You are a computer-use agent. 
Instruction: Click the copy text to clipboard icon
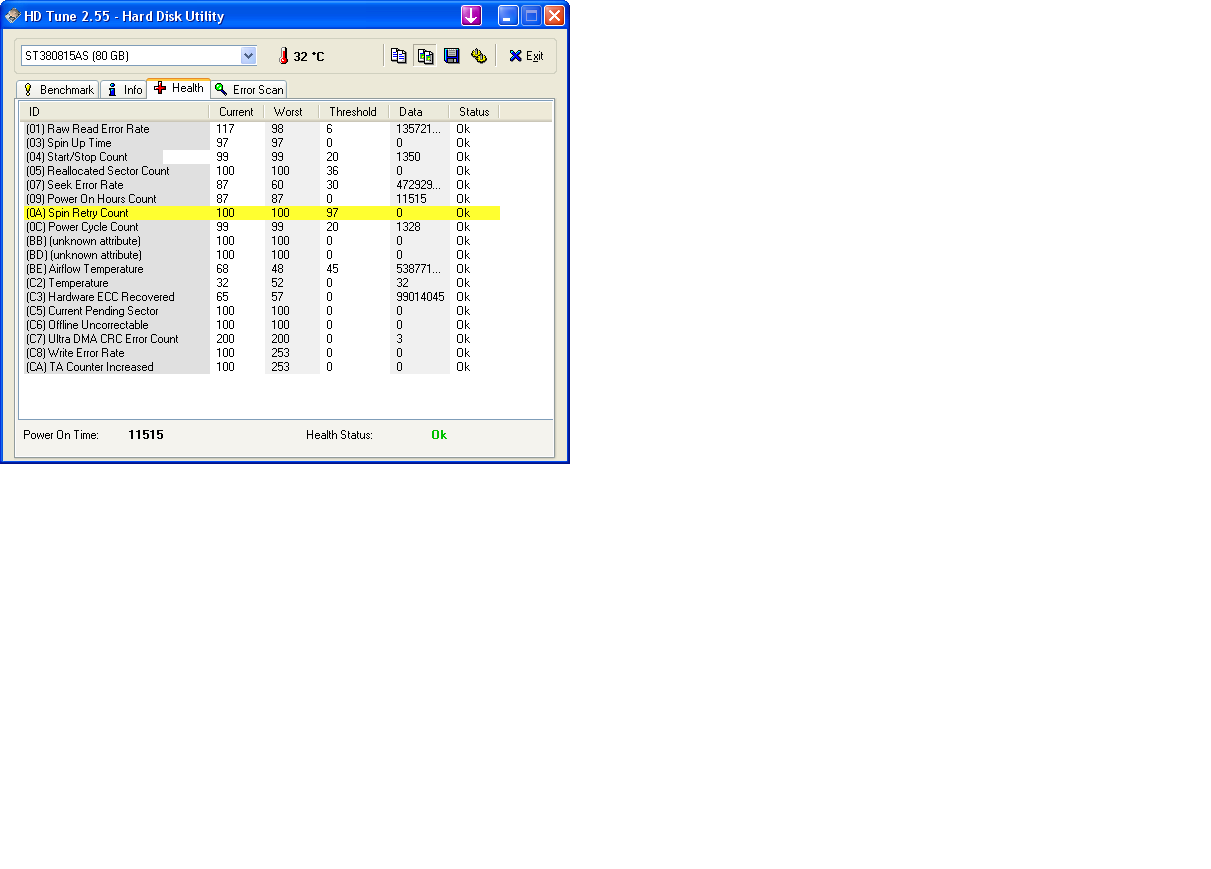398,56
